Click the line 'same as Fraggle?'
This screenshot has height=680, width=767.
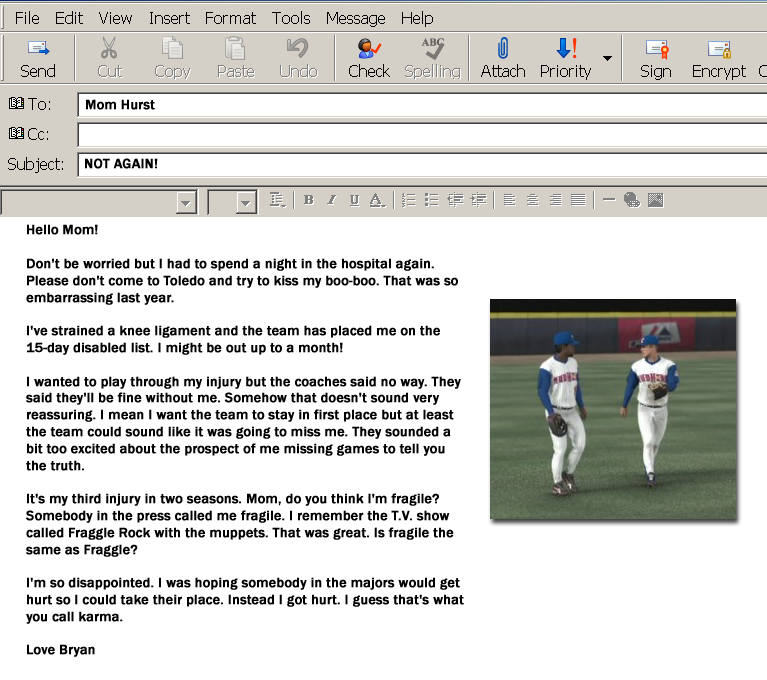pos(82,550)
